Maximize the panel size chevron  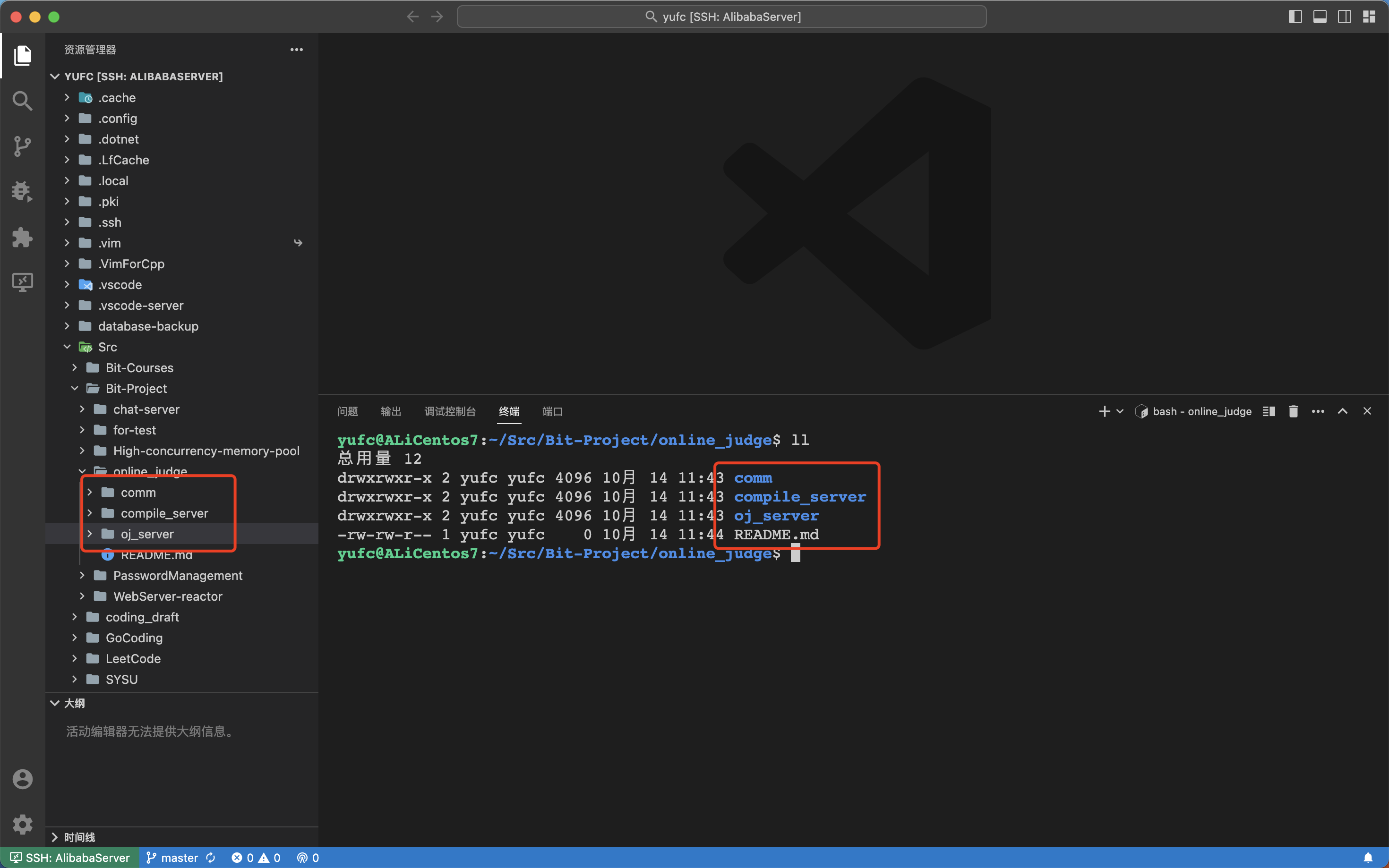1343,411
